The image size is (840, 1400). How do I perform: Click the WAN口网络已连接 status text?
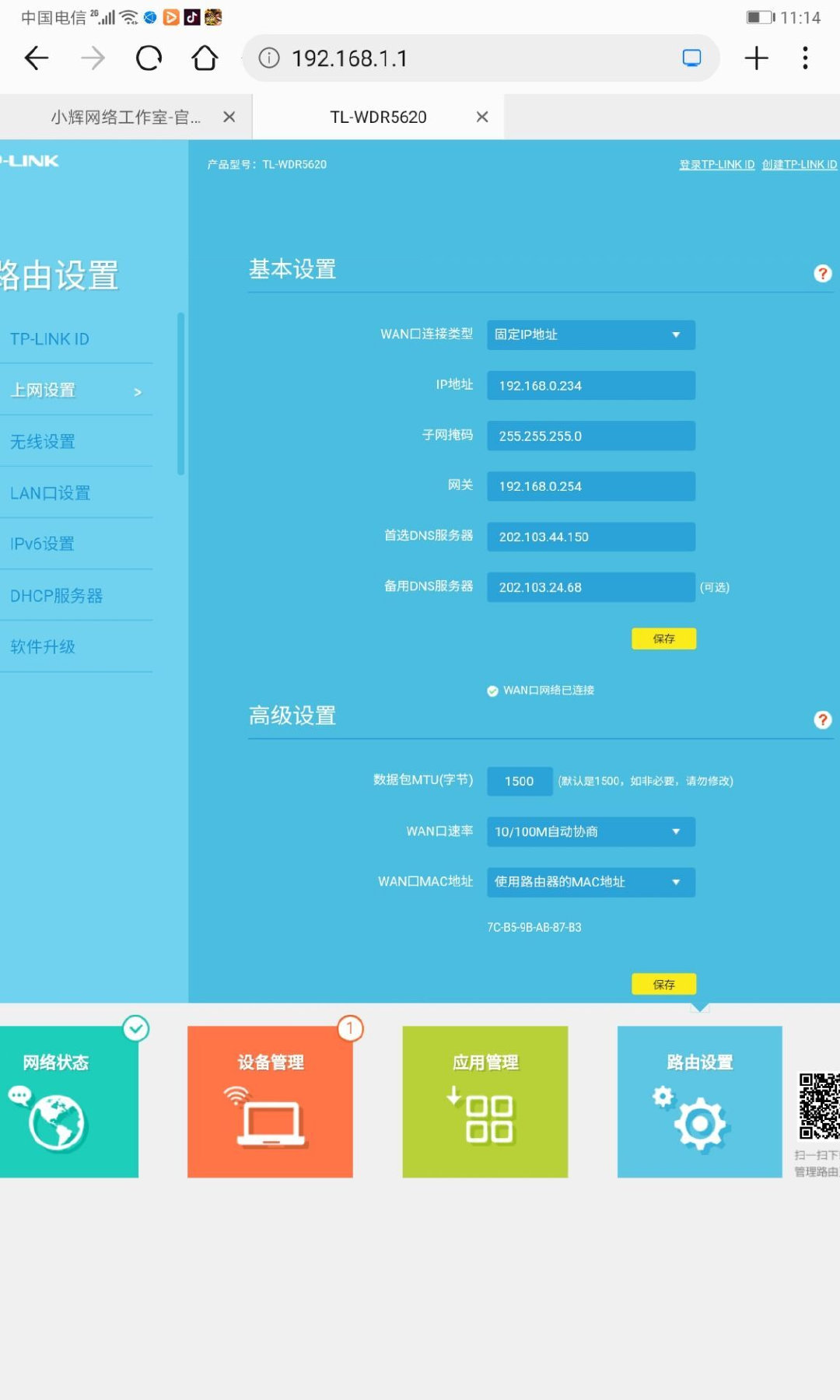coord(548,690)
